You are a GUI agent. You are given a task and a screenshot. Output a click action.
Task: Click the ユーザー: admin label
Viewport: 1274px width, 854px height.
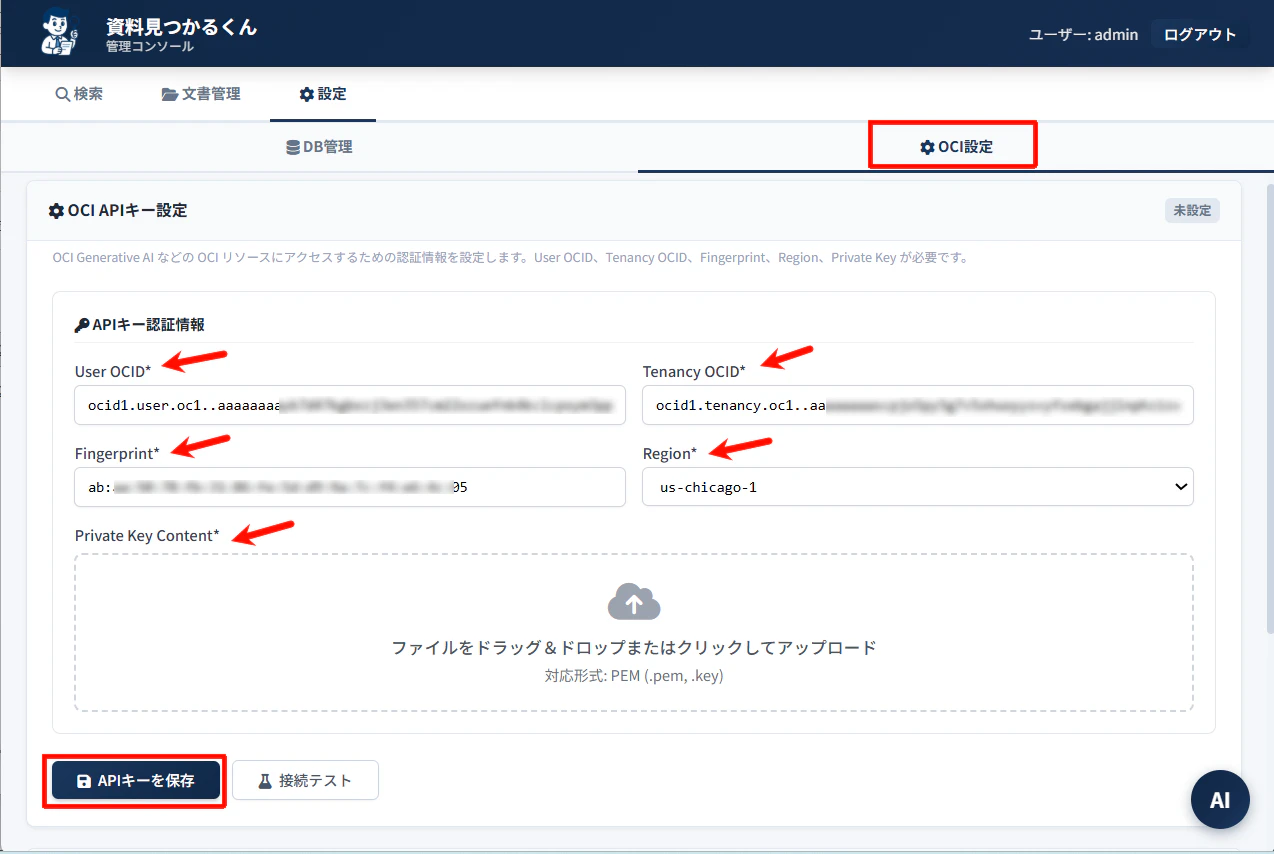click(1083, 34)
